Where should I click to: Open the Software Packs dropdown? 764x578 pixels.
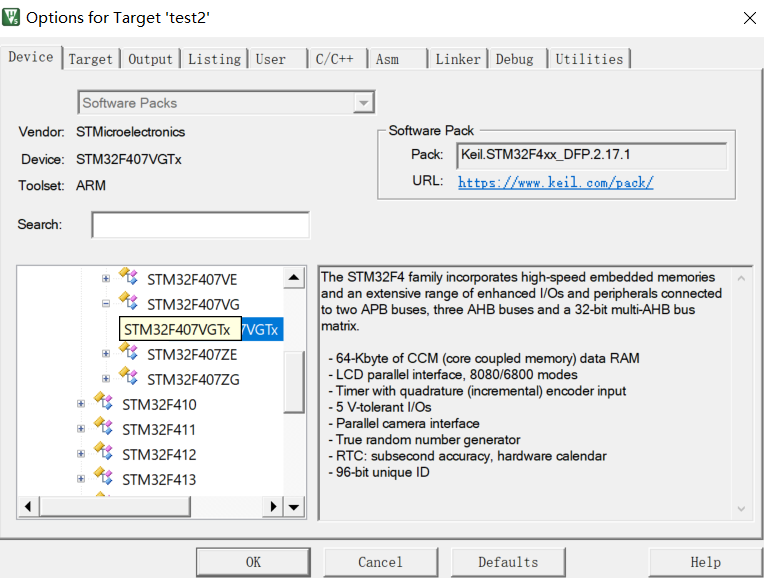coord(363,103)
